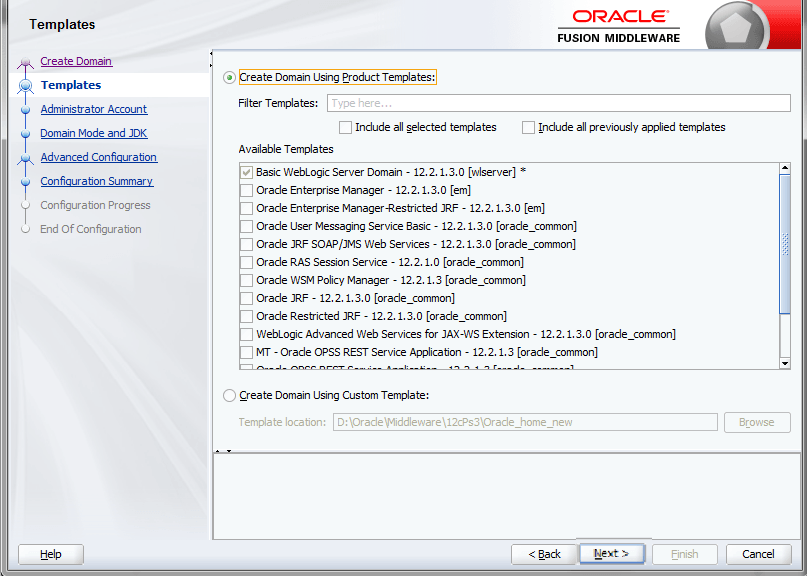Go to the Advanced Configuration step

pyautogui.click(x=99, y=157)
